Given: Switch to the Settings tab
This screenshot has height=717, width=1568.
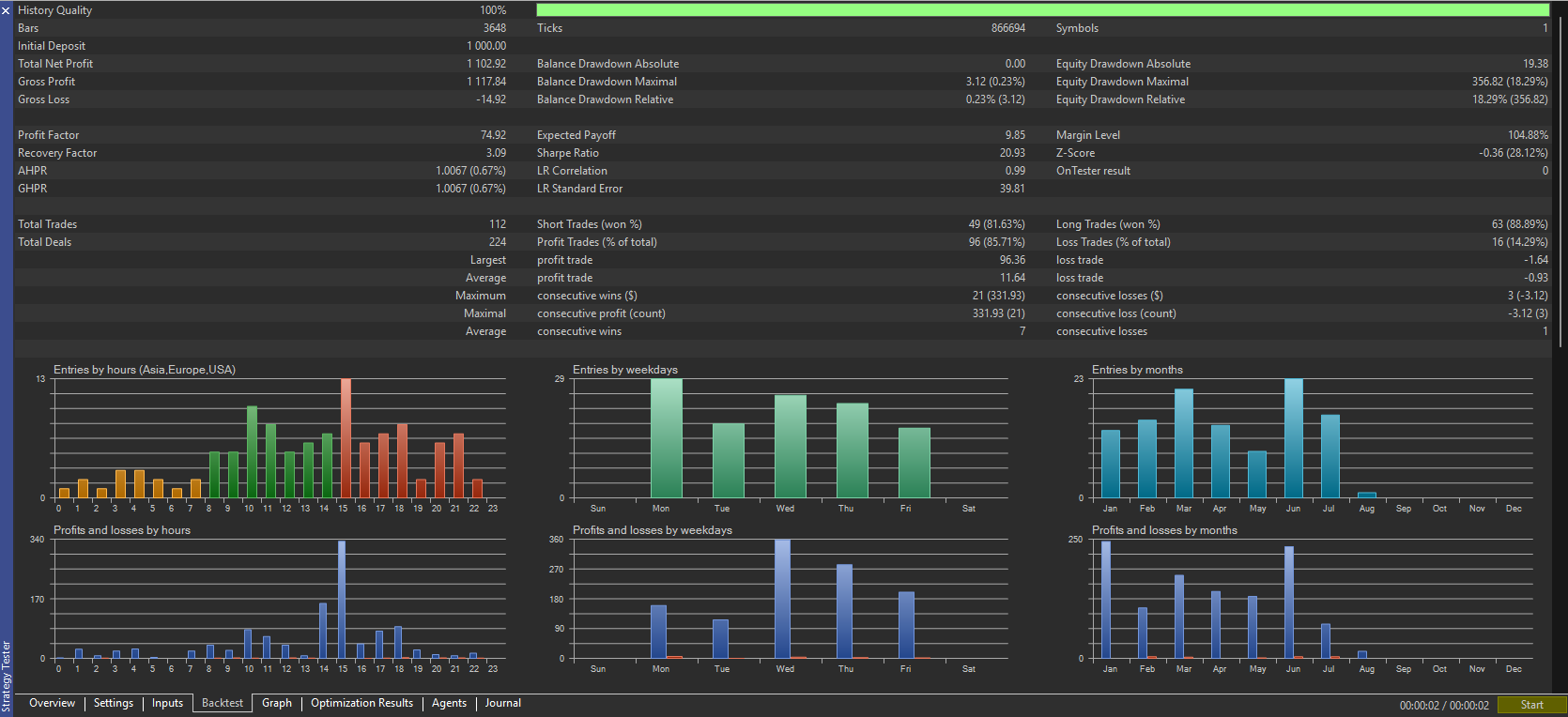Looking at the screenshot, I should (114, 703).
